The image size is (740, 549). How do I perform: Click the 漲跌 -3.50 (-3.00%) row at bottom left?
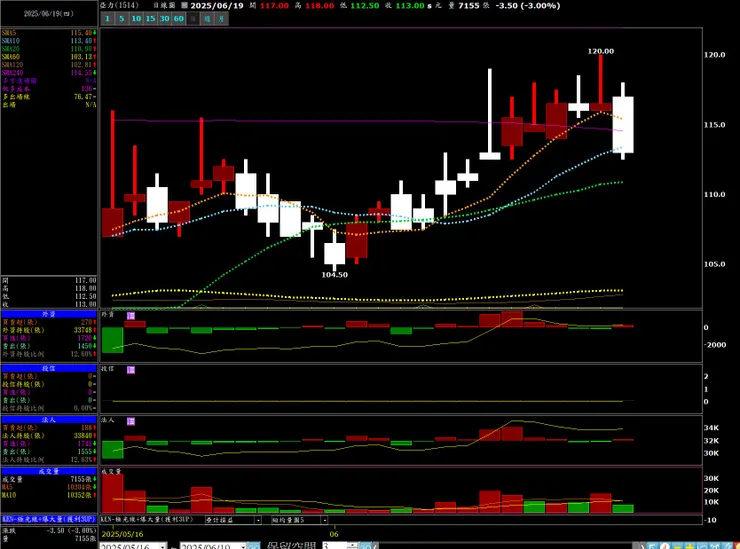(49, 531)
